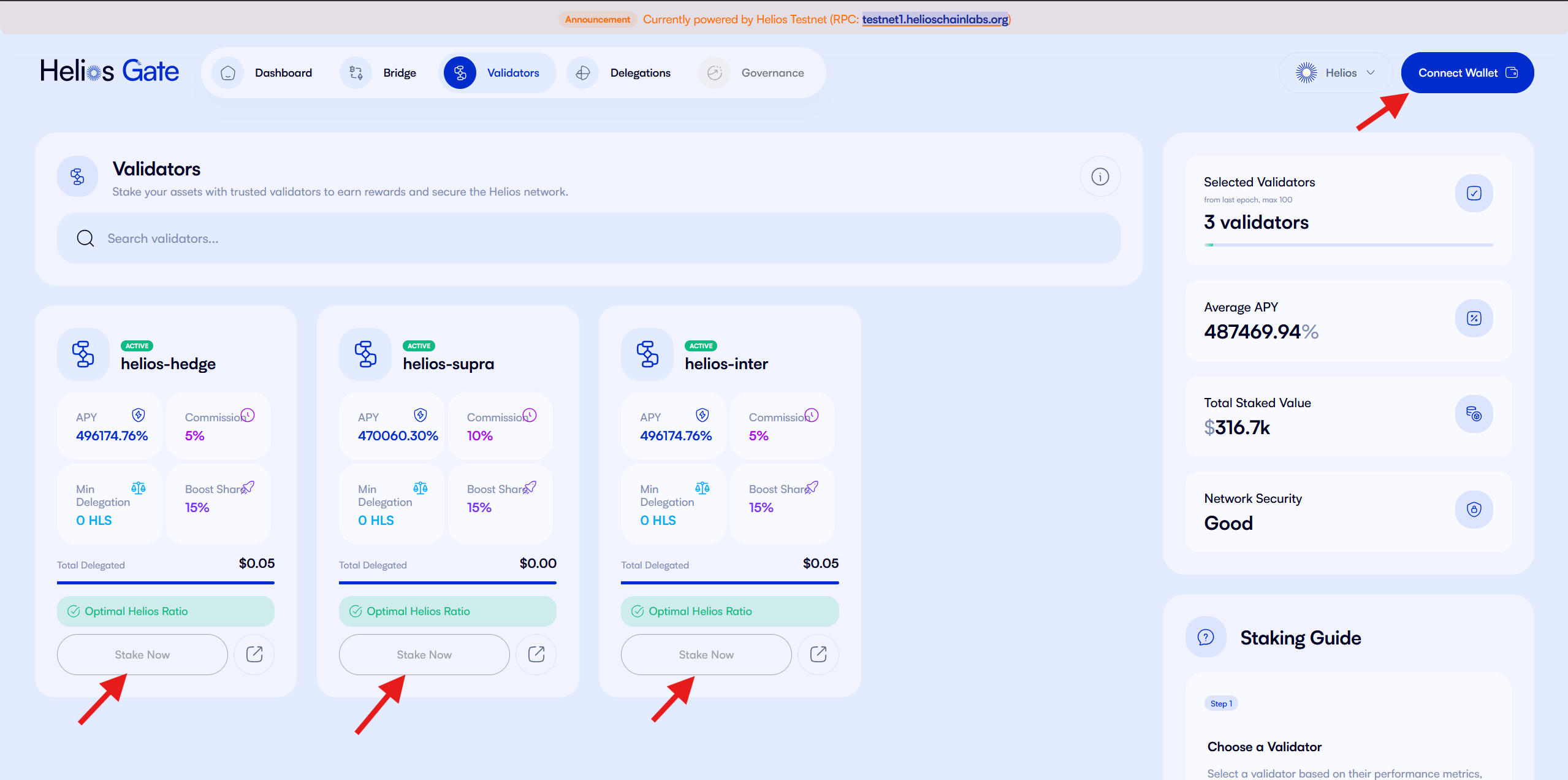Click the Bridge tab swap icon

pyautogui.click(x=356, y=73)
